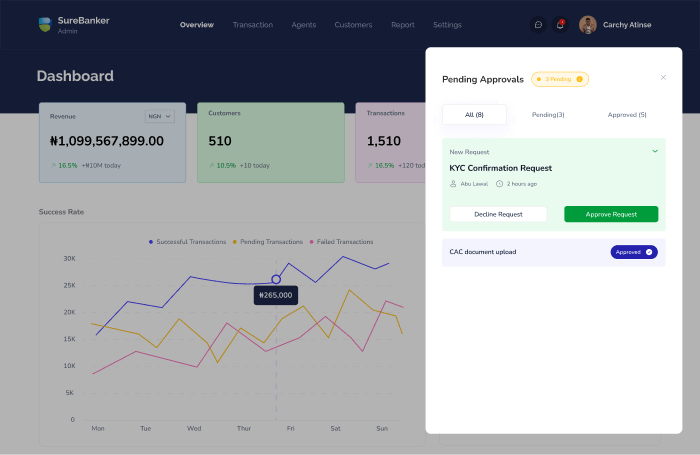Click the 3 Pending status badge

click(560, 79)
